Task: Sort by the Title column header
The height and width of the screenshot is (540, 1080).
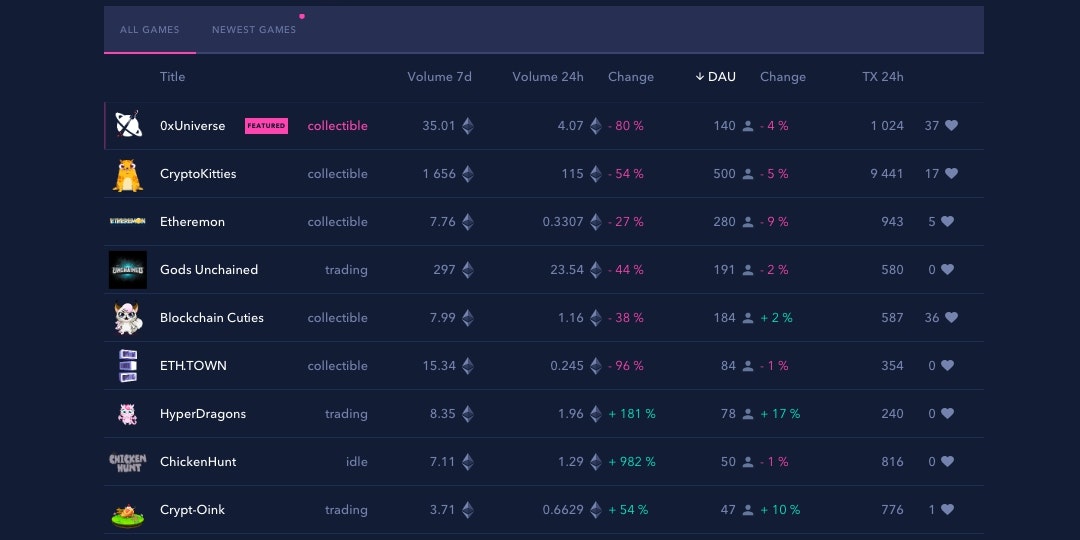Action: pos(172,76)
